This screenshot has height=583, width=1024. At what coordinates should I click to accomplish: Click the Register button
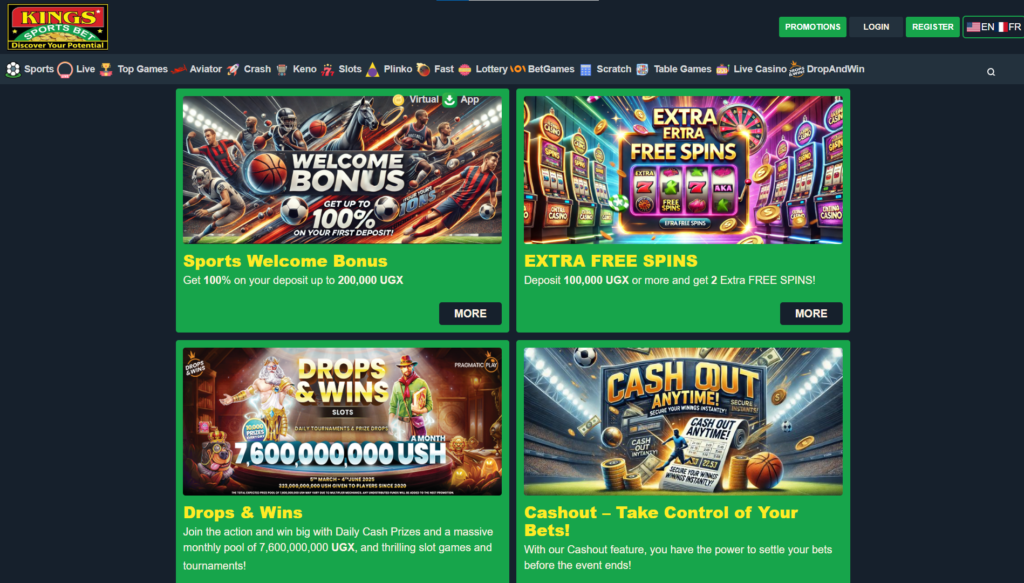coord(933,27)
